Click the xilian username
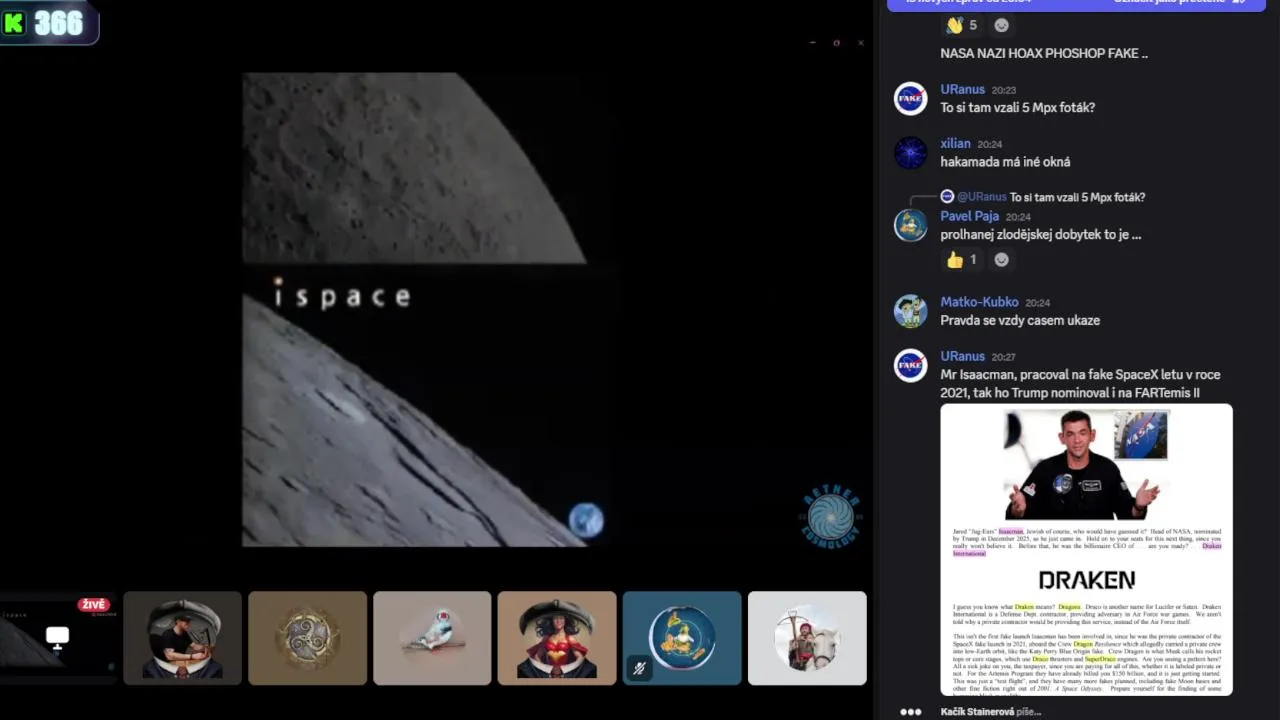Image resolution: width=1280 pixels, height=720 pixels. click(x=955, y=143)
